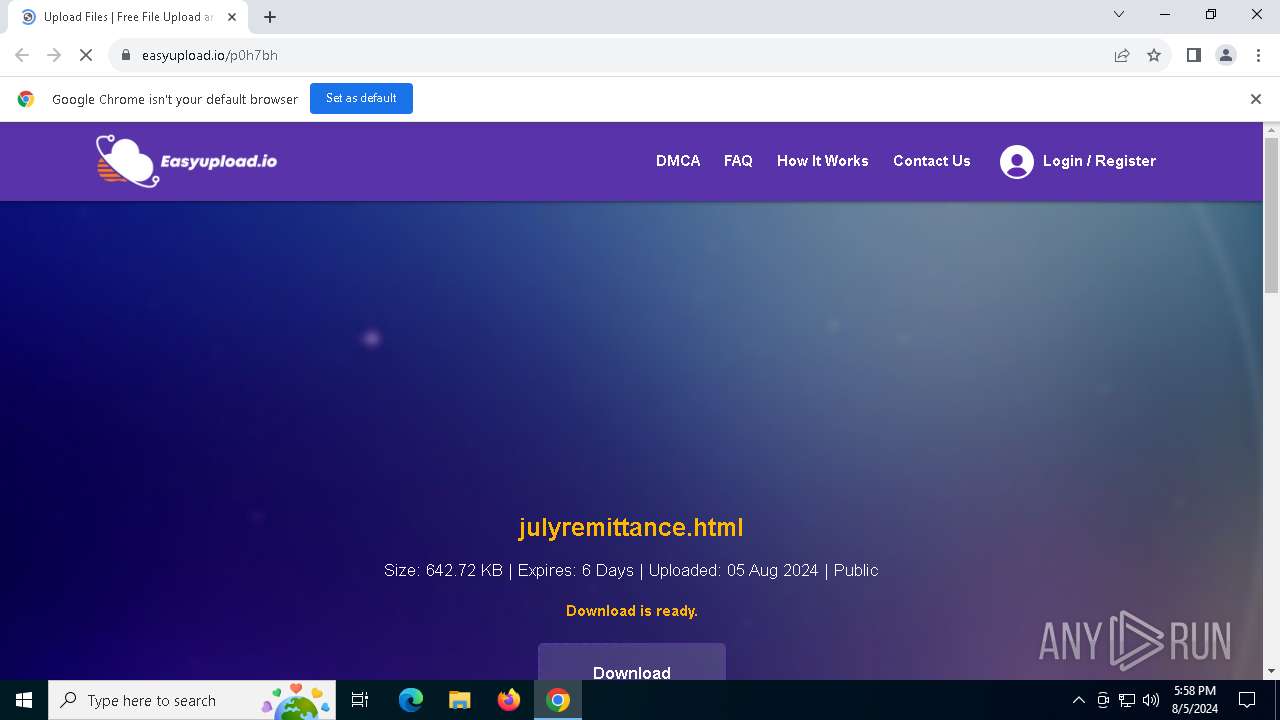Dismiss the default browser notification bar
The image size is (1280, 720).
coord(1256,99)
